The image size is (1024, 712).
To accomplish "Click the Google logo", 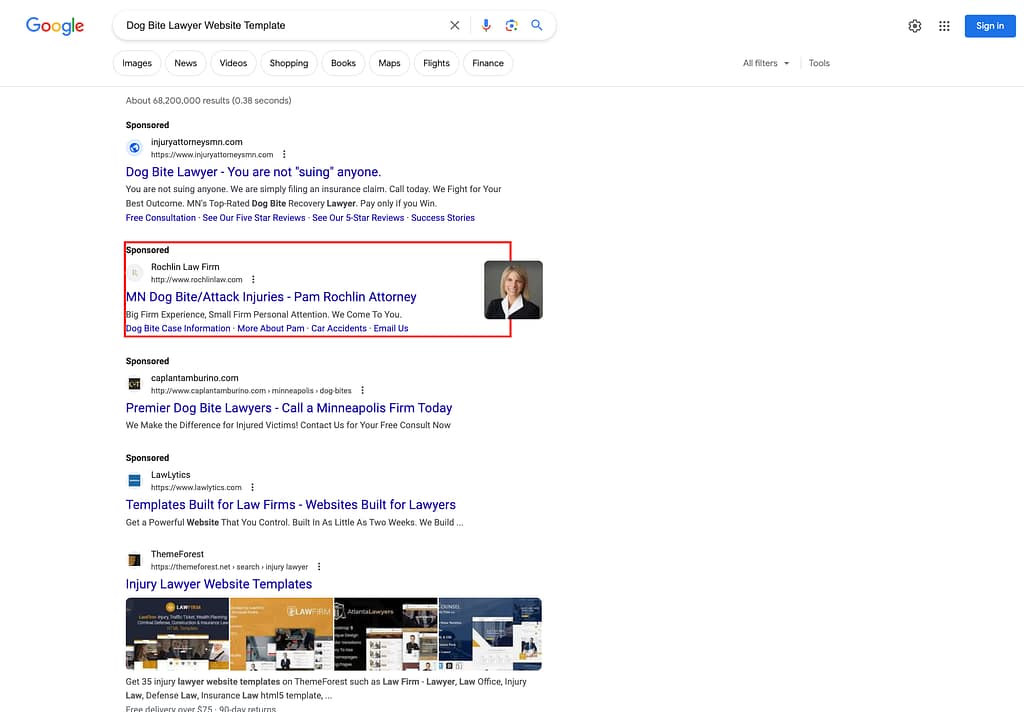I will 55,25.
